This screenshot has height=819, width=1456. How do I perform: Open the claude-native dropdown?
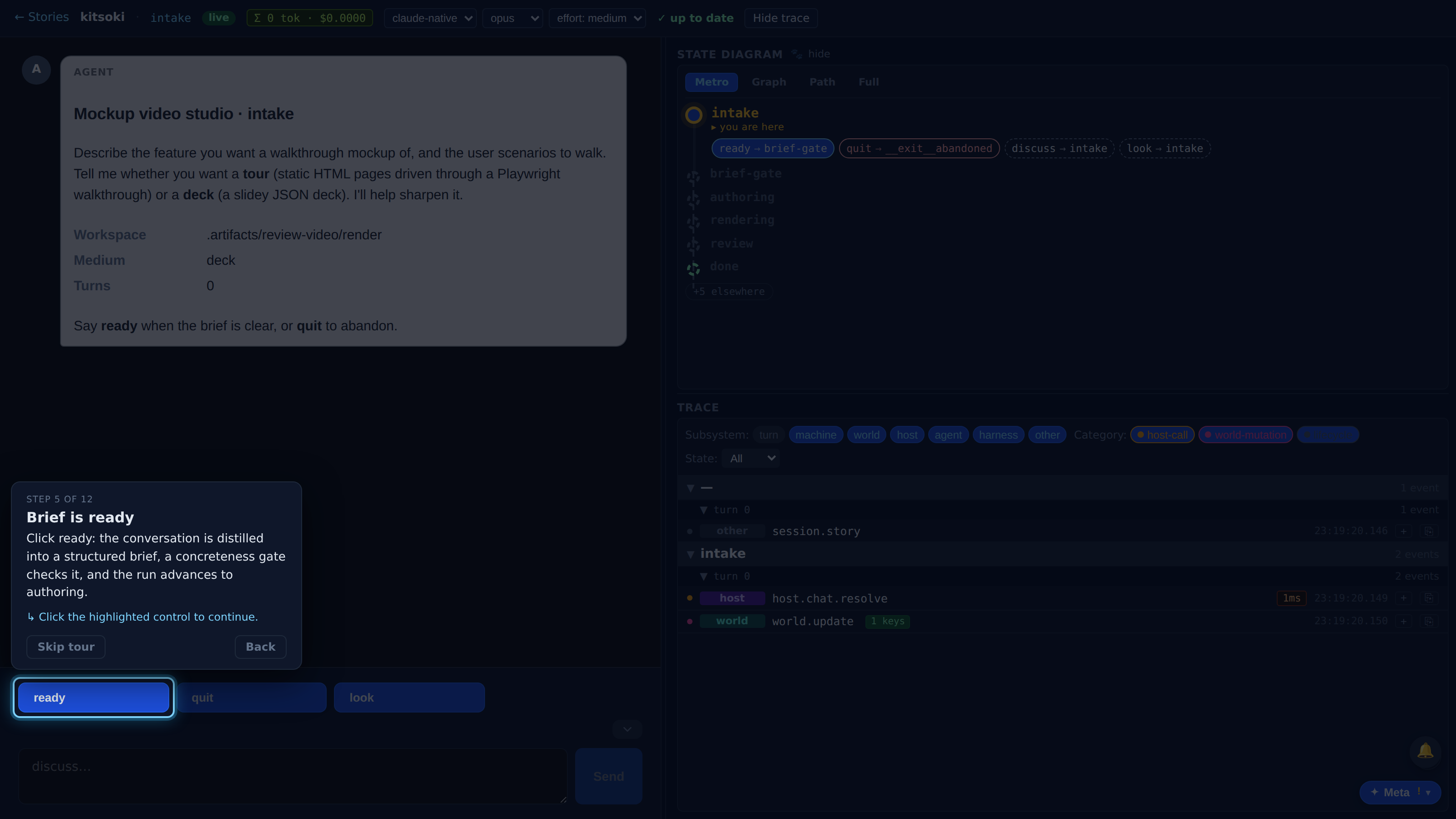pos(430,18)
